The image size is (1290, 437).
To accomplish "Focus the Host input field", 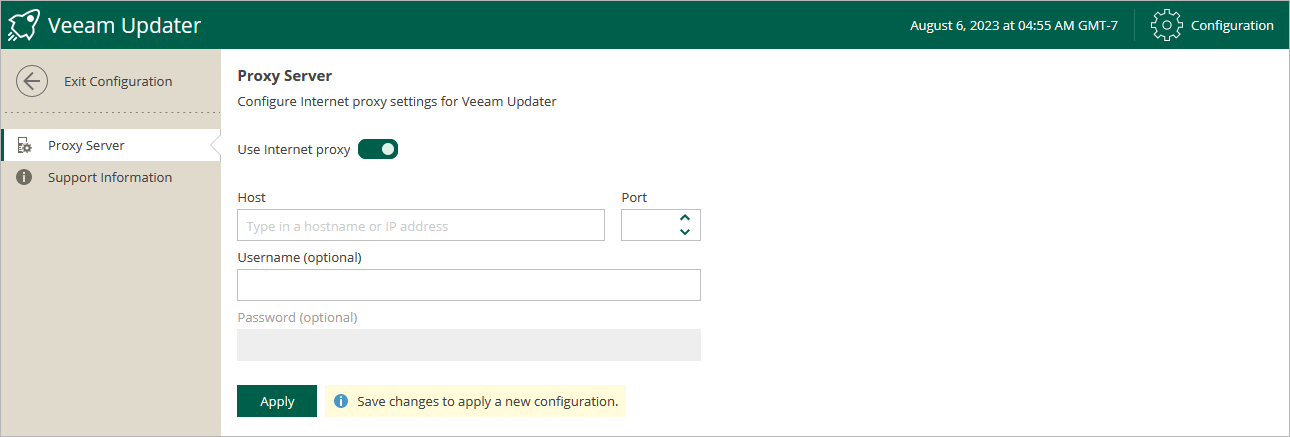I will [420, 226].
